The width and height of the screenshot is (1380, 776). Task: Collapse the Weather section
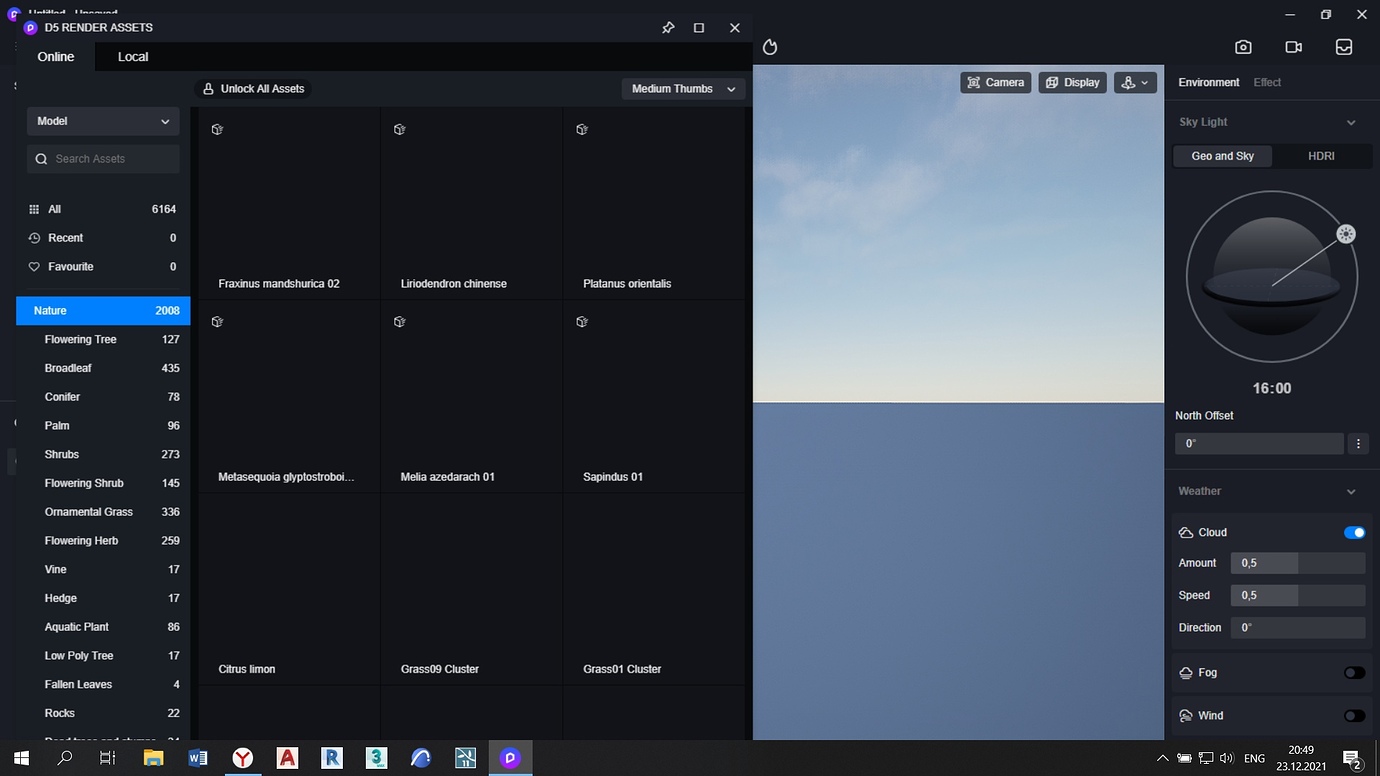[1351, 491]
